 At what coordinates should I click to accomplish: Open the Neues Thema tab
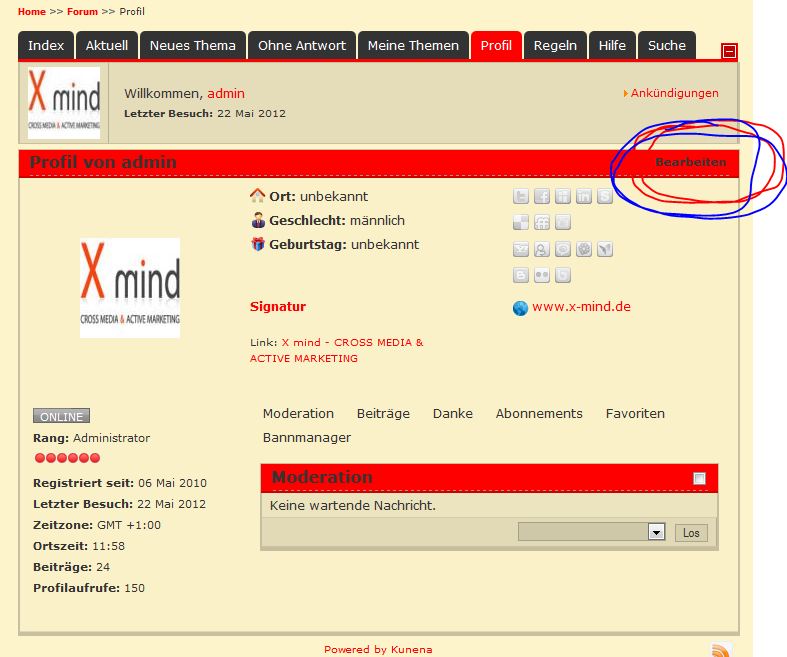tap(192, 45)
